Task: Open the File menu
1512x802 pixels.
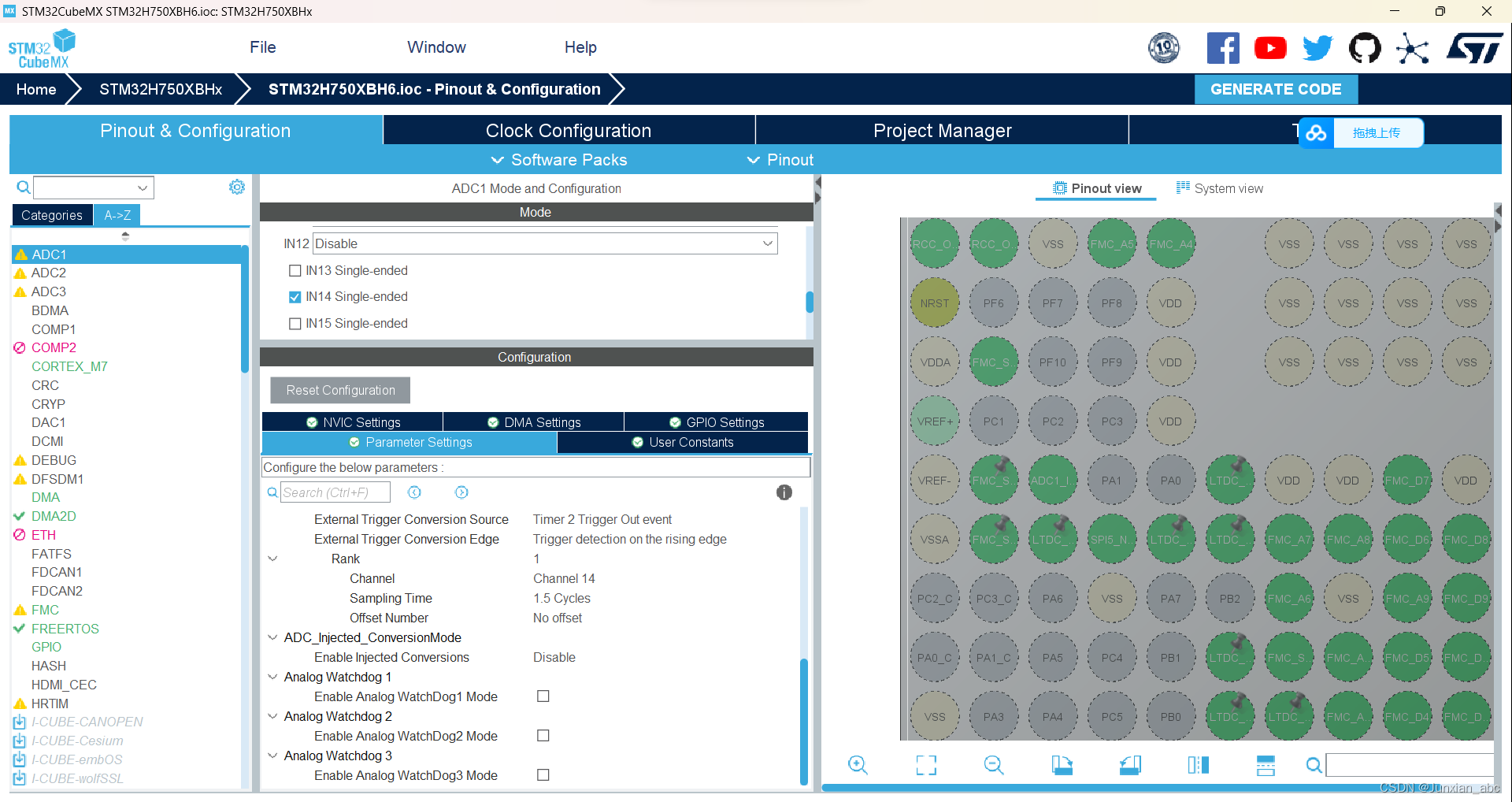Action: coord(262,47)
